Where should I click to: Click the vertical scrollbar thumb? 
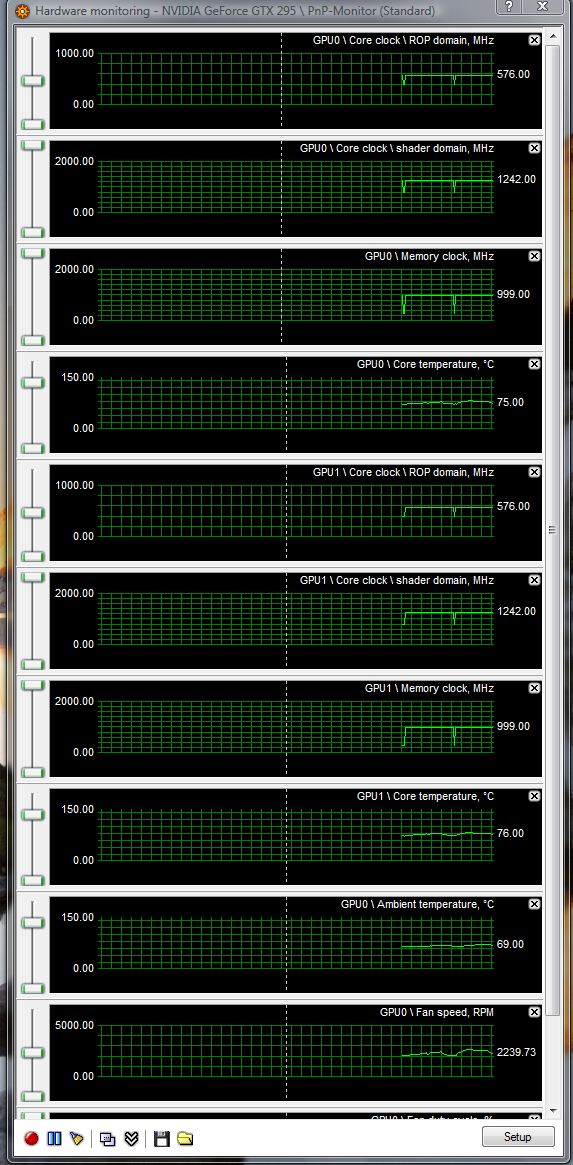(x=552, y=530)
